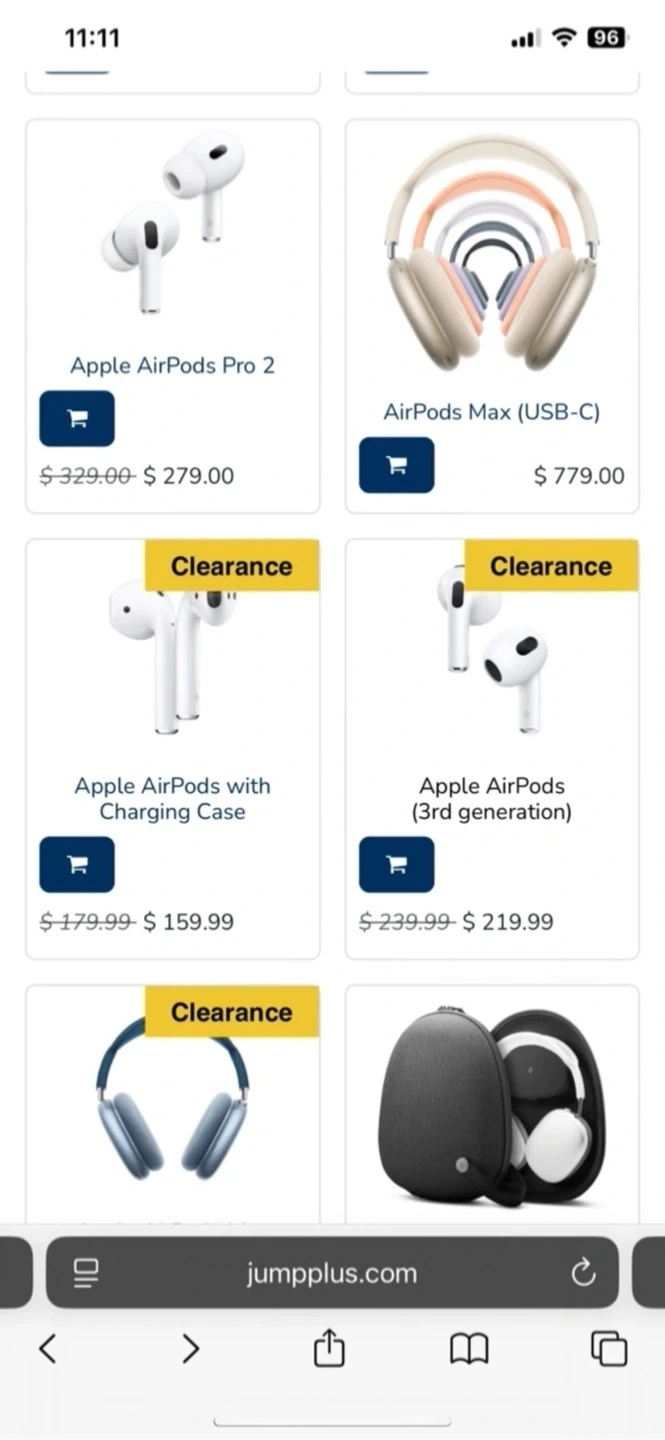Open Safari page settings reader icon

click(x=87, y=1273)
